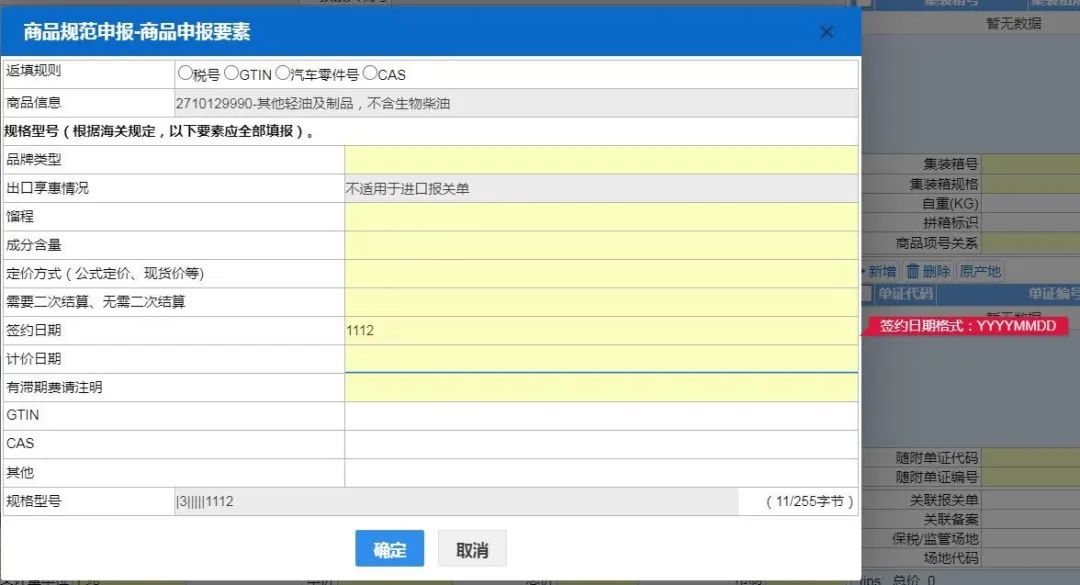Screen dimensions: 1080x585
Task: Open the 定价方式 input field
Action: pos(601,274)
